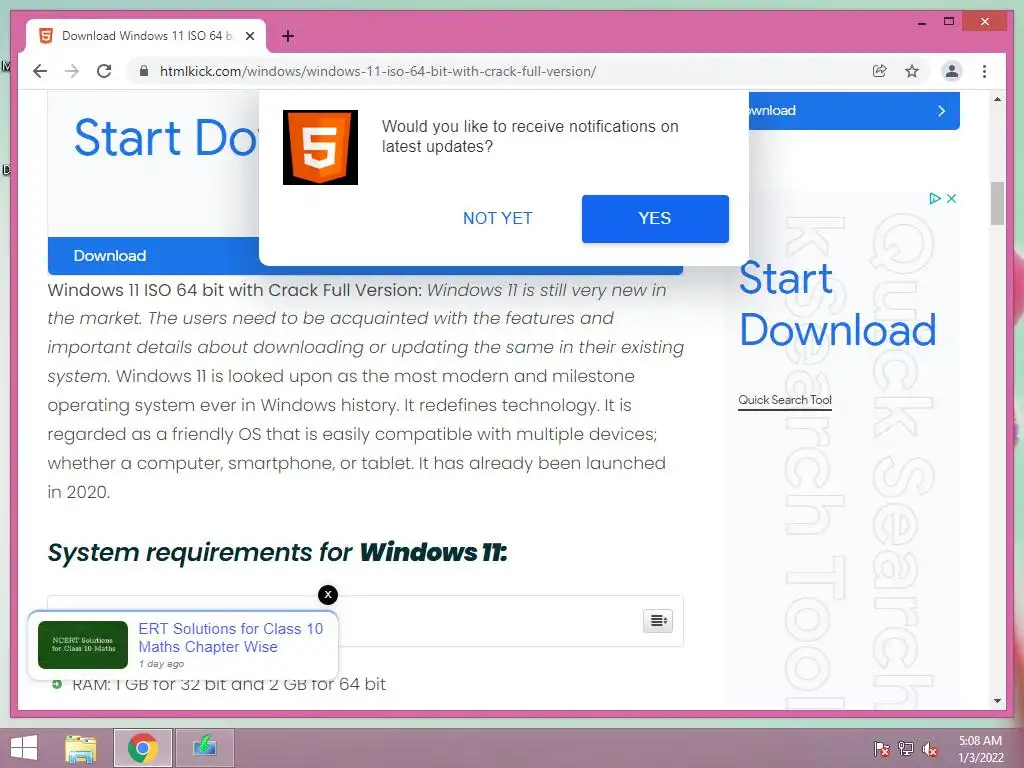This screenshot has height=768, width=1024.
Task: Click the arrow on the top-right ad button
Action: click(941, 111)
